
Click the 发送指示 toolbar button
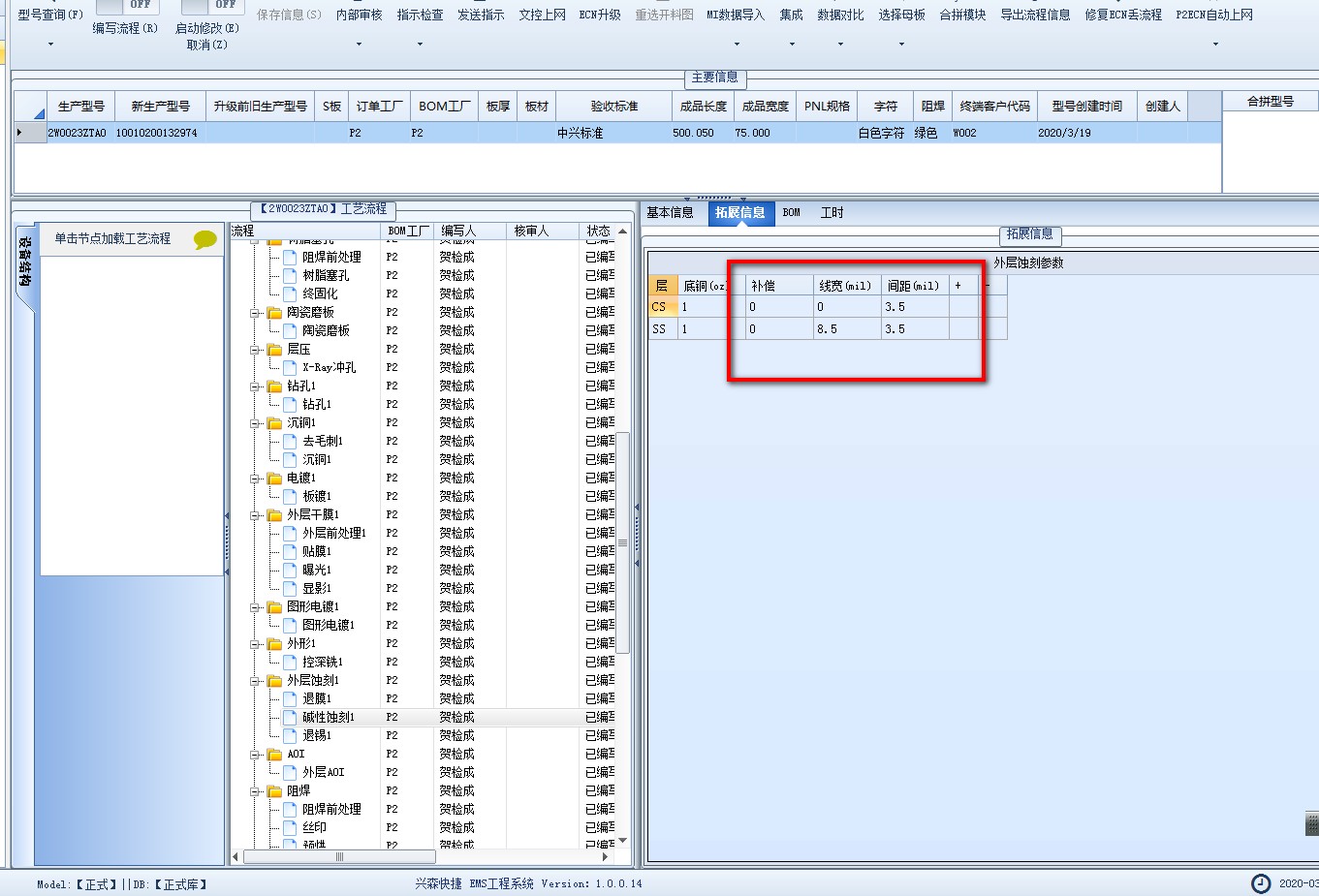pos(481,15)
